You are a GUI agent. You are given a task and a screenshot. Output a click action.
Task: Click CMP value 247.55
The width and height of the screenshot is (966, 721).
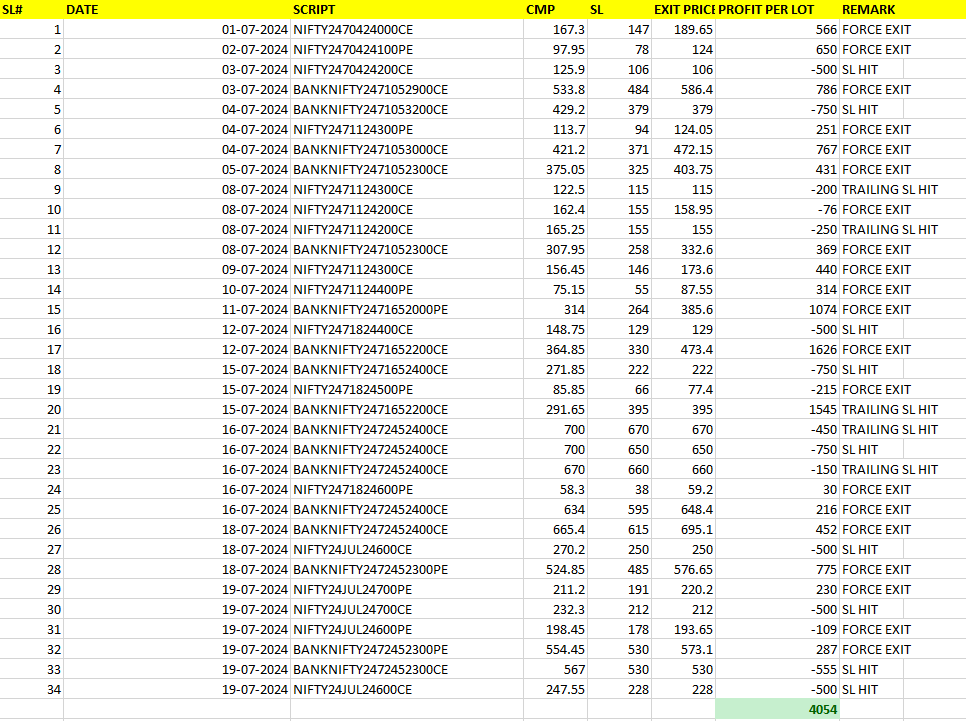[x=556, y=690]
